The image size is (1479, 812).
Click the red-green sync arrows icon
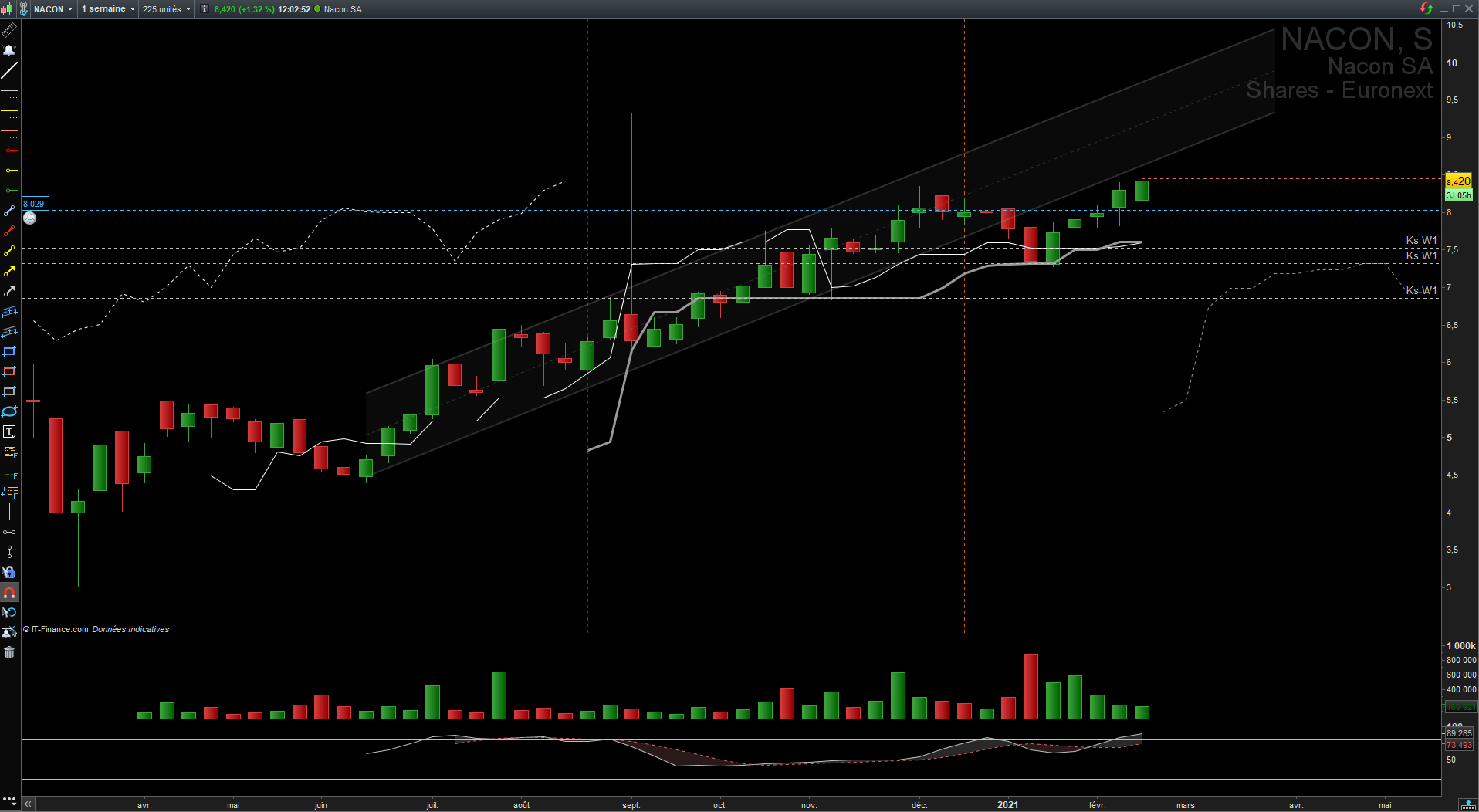(x=1427, y=8)
